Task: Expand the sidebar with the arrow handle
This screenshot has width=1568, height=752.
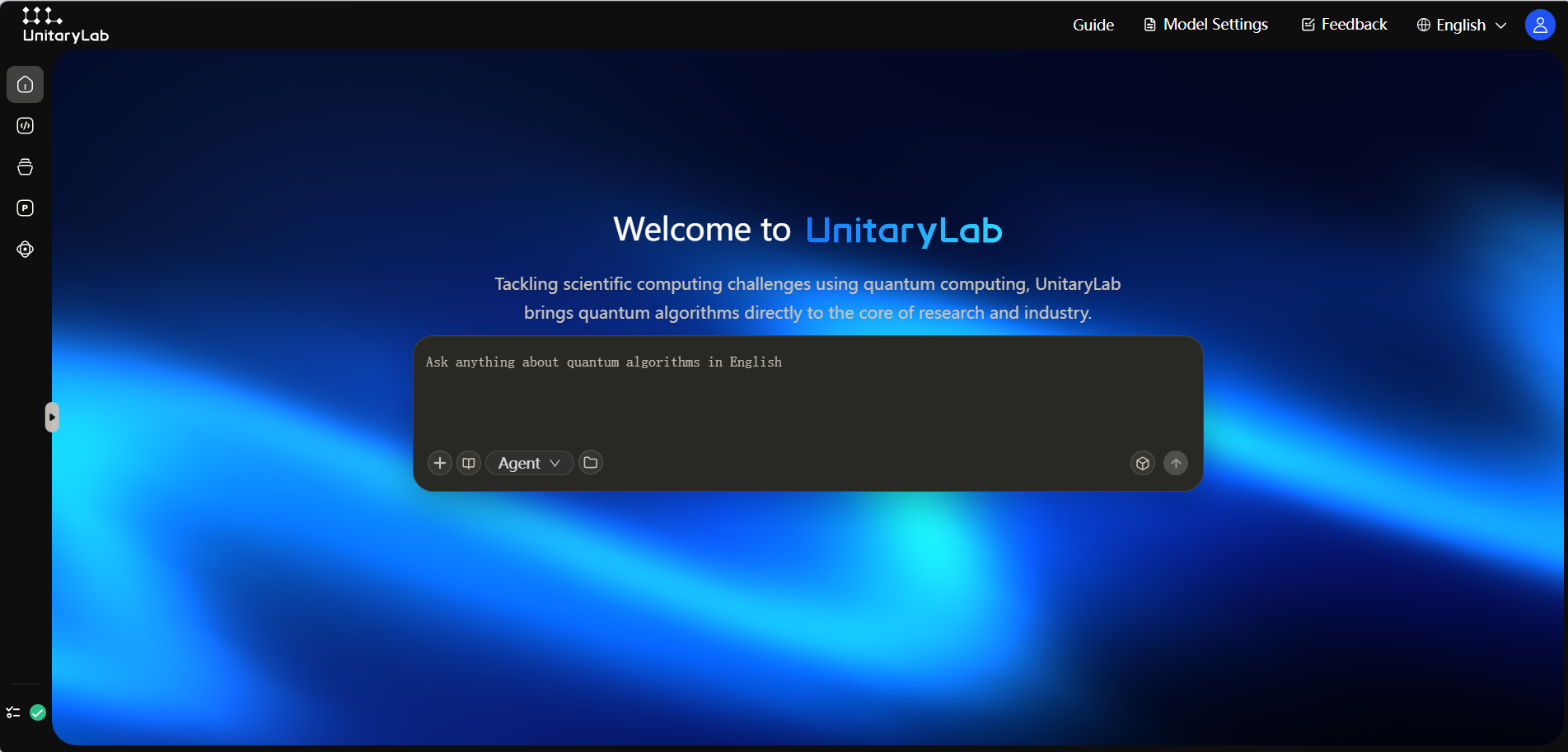Action: coord(52,417)
